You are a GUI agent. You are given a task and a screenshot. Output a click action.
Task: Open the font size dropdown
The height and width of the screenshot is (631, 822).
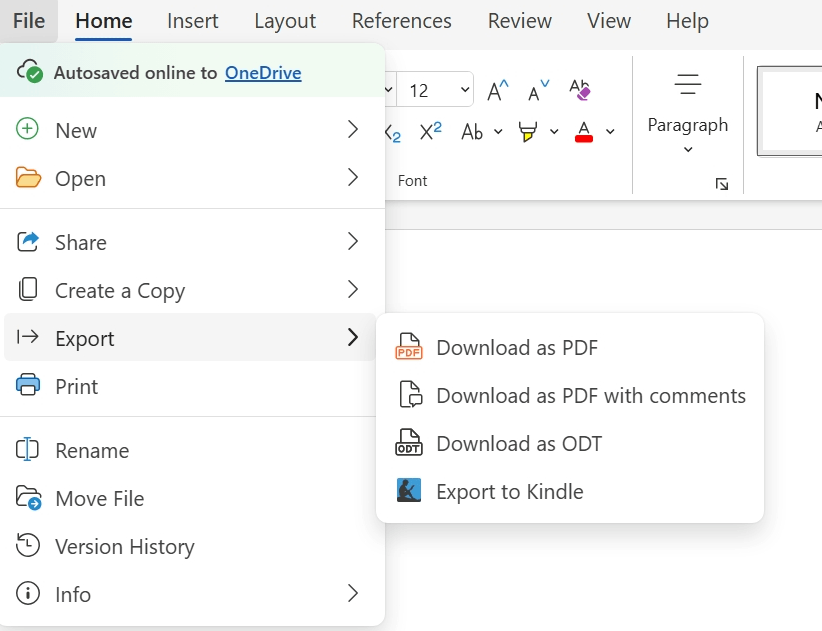[465, 91]
